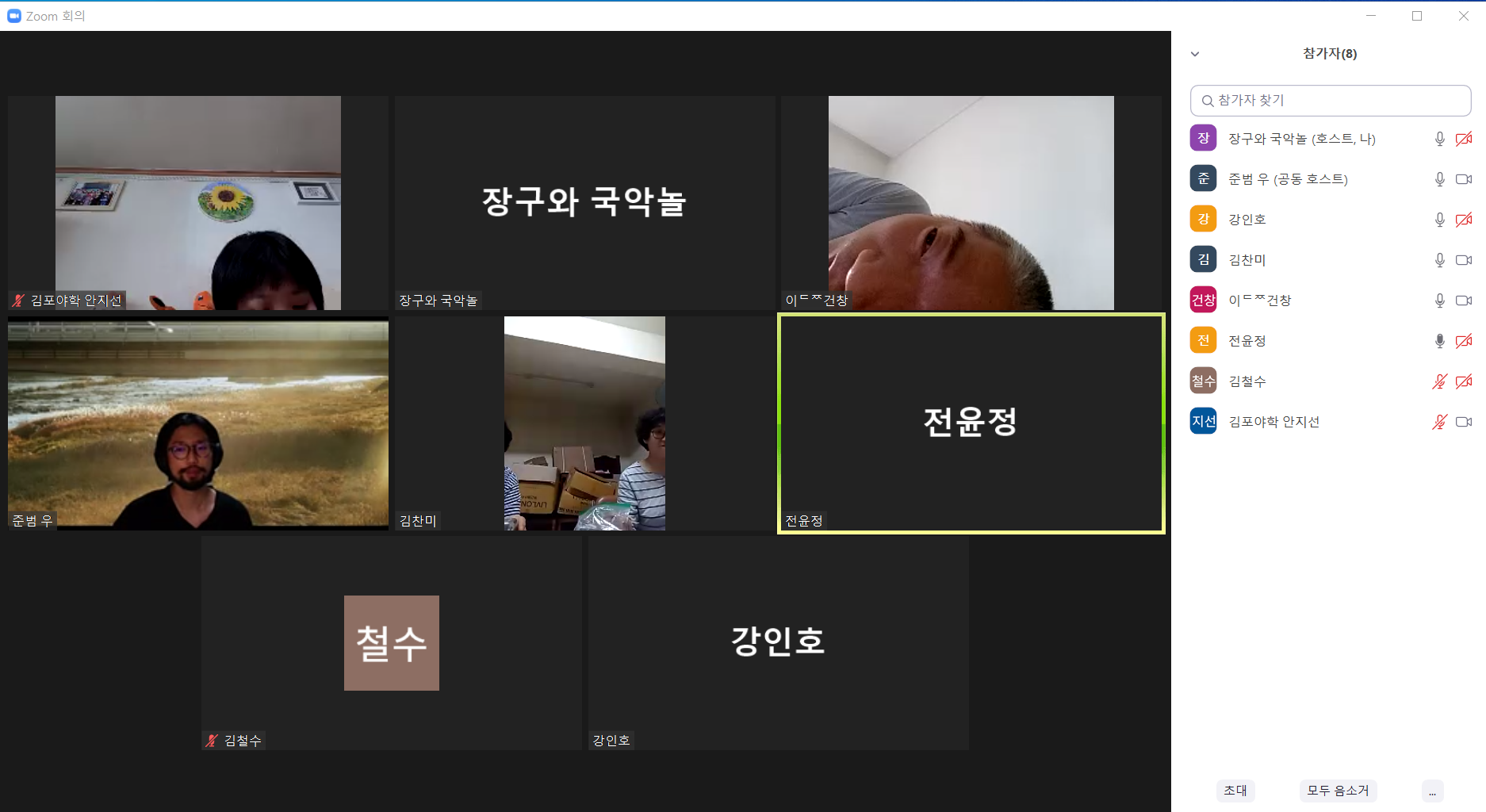Select 장구와 국악놀 name tile
The width and height of the screenshot is (1486, 812).
tap(585, 203)
